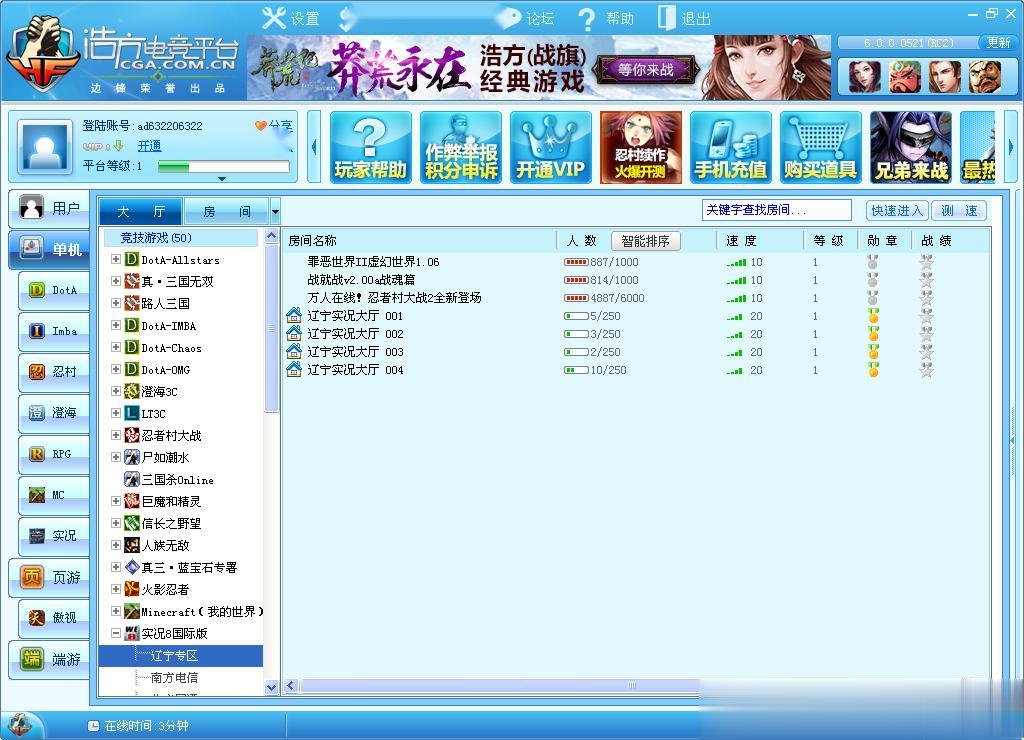Viewport: 1024px width, 740px height.
Task: Select the RPG sidebar shortcut
Action: click(54, 454)
